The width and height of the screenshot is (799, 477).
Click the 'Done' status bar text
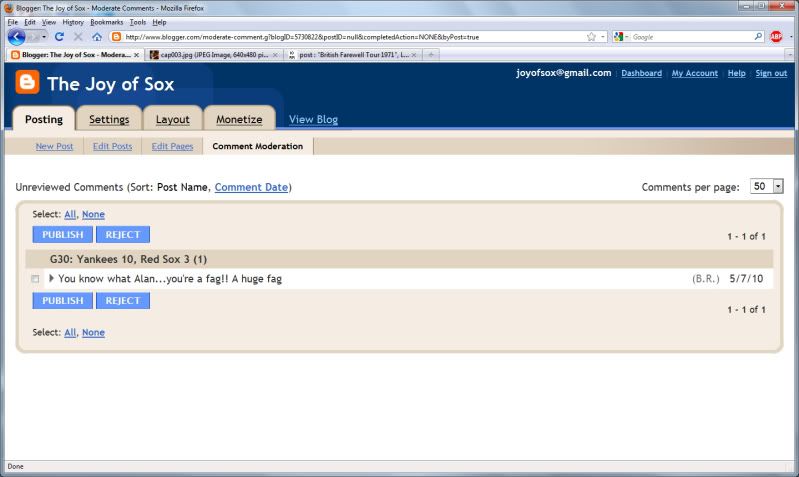[x=15, y=466]
